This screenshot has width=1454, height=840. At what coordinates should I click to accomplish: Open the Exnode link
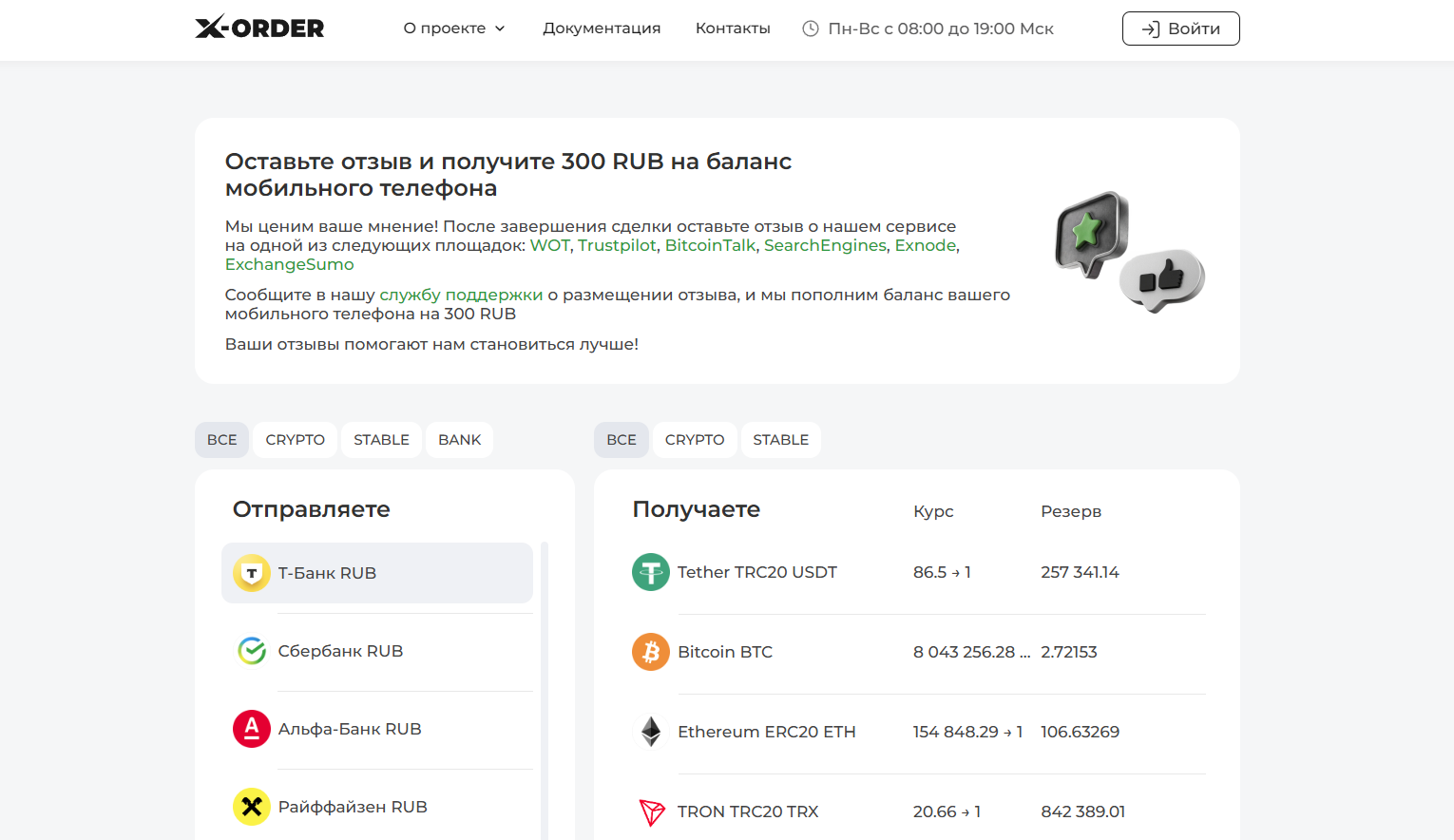click(925, 245)
